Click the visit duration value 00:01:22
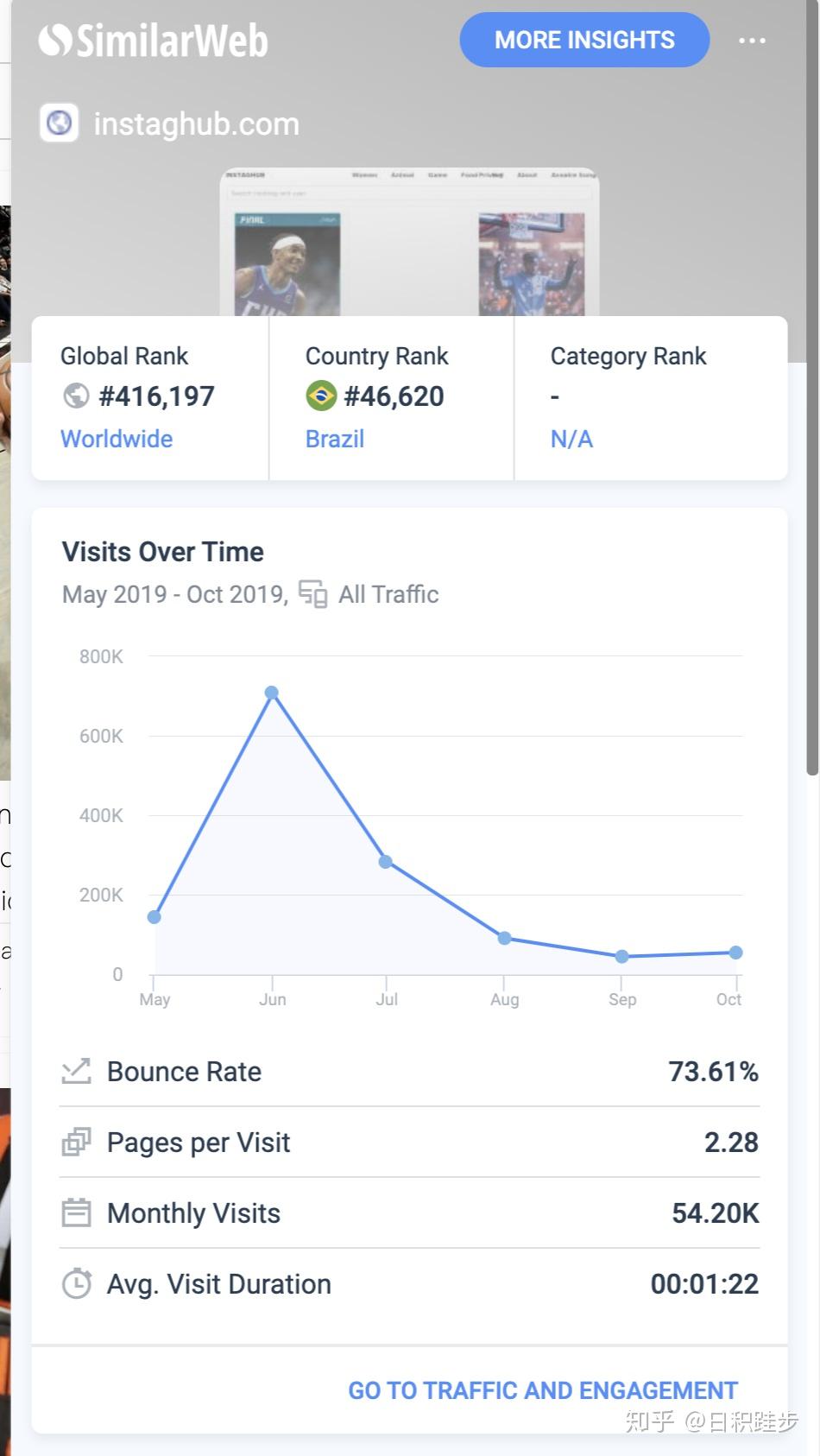Screen dimensions: 820x1456 (x=704, y=1284)
